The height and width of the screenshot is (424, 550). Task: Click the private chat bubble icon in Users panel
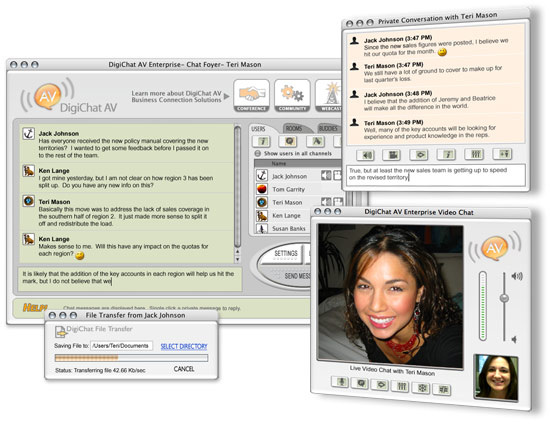click(289, 141)
